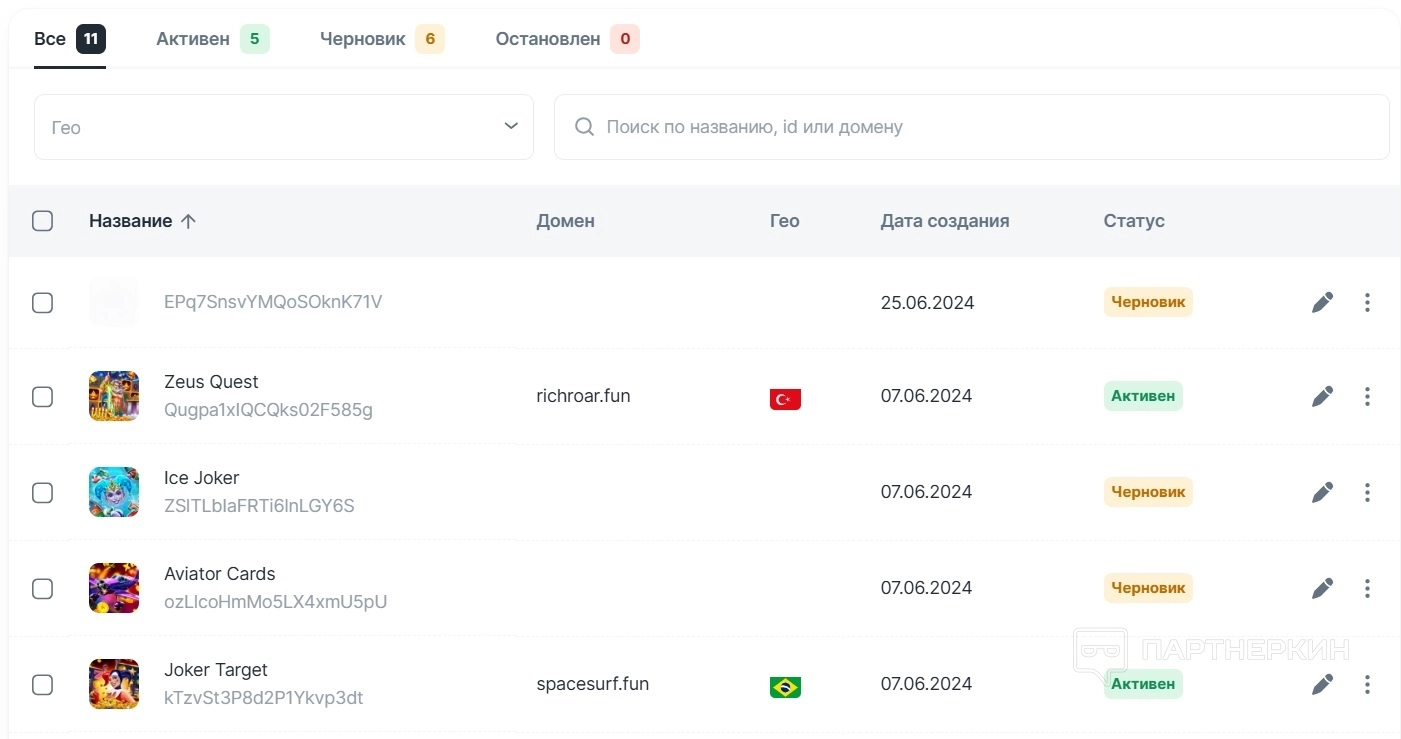Click the pencil icon for Joker Target

(1322, 684)
